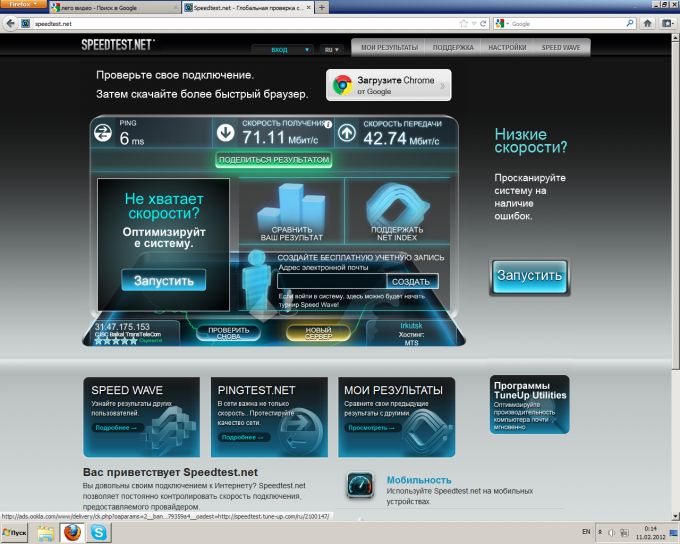Click Подробнее in SPEED WAVE card
The height and width of the screenshot is (544, 680).
tap(116, 428)
